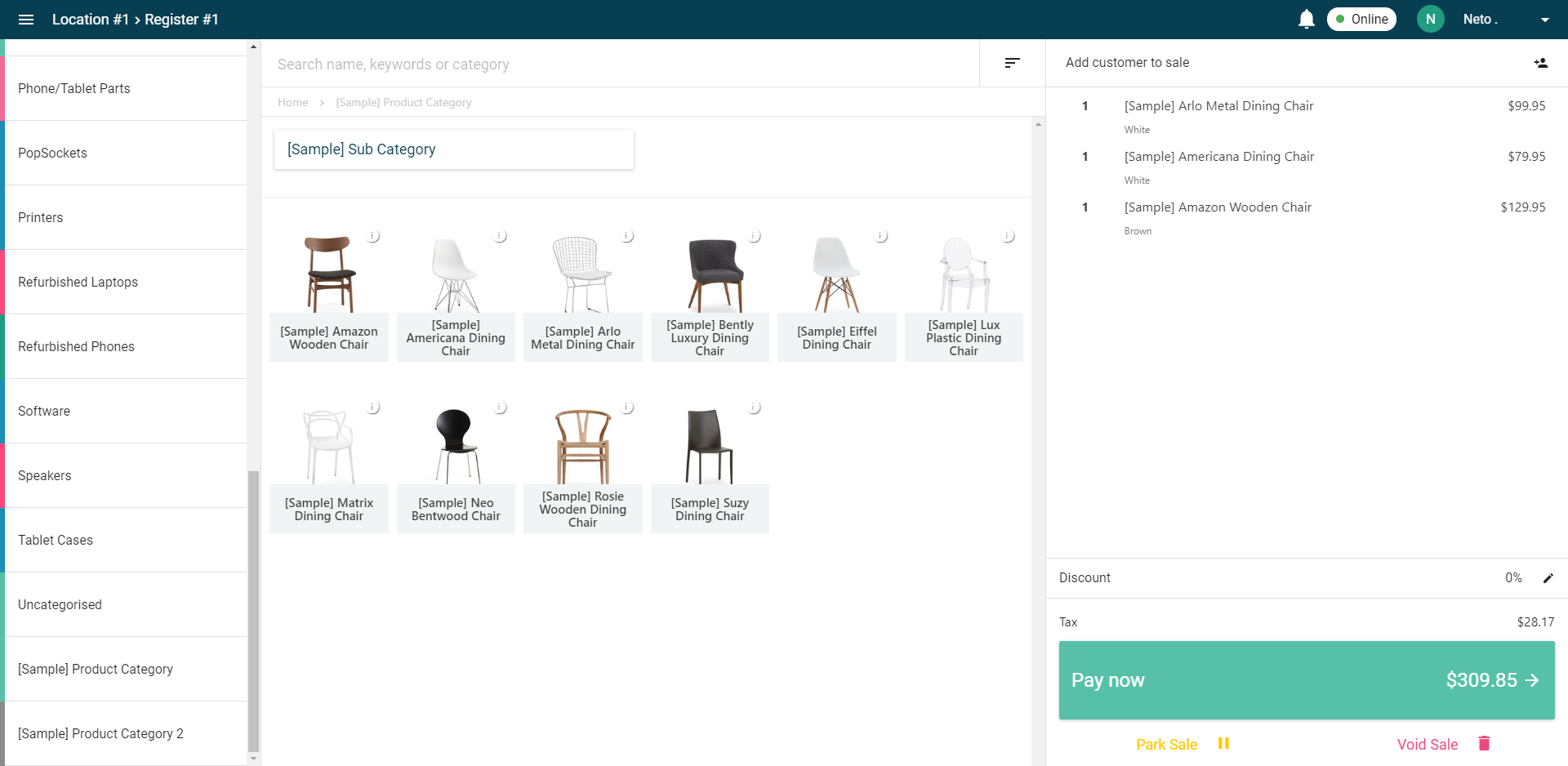Open [Sample] Product Category in sidebar

(123, 669)
